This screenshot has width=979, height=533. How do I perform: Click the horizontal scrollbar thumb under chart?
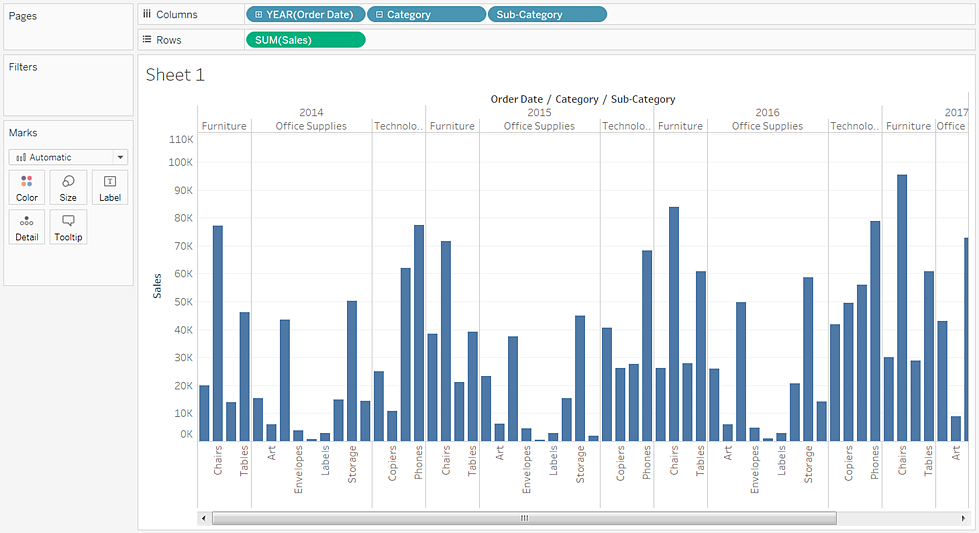[523, 518]
